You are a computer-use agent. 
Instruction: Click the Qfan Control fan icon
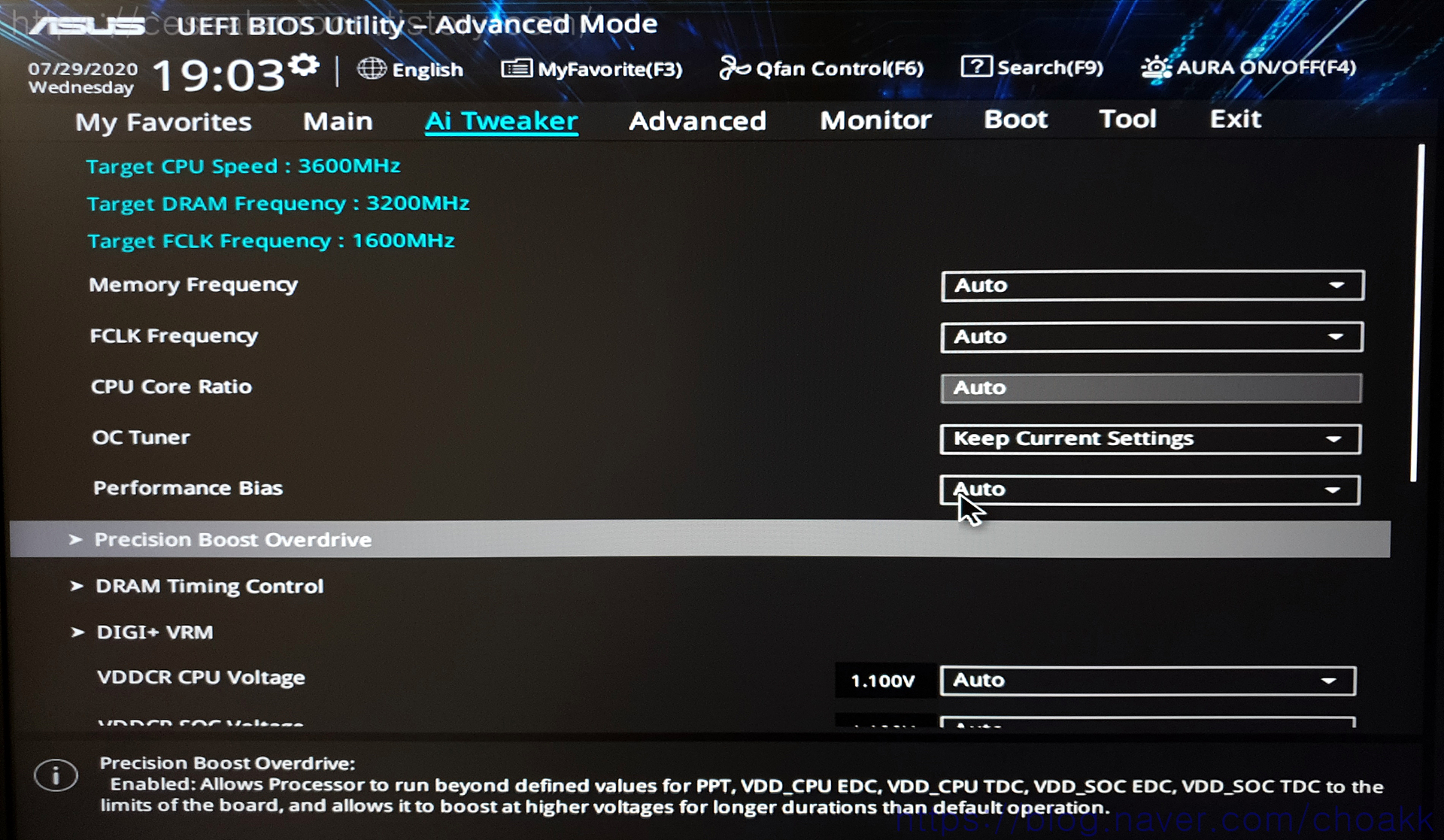coord(734,68)
